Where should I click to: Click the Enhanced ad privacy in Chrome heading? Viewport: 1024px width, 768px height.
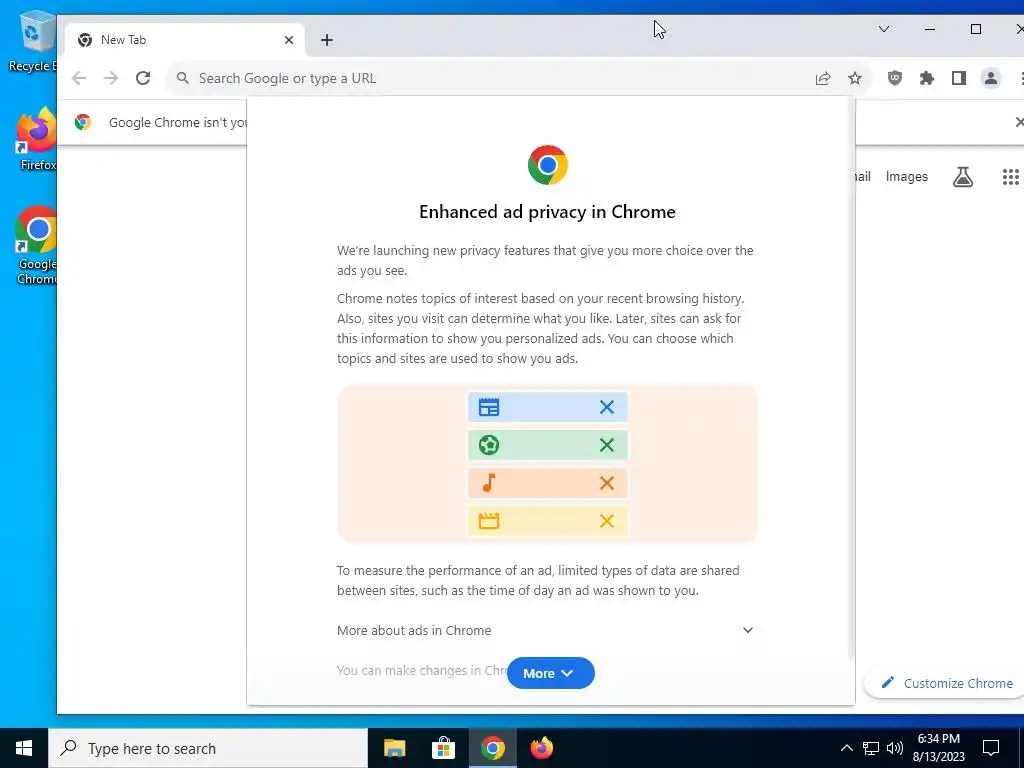tap(547, 212)
